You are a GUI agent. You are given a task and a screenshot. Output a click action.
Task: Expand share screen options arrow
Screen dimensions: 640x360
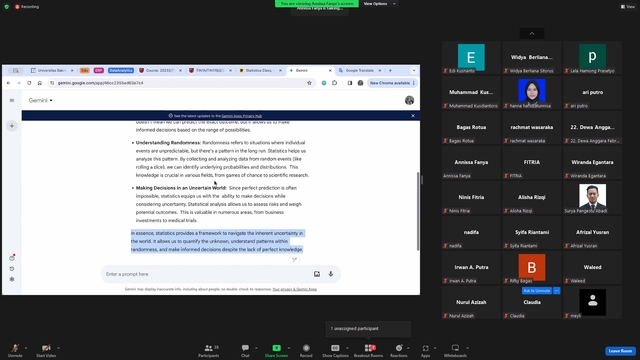[289, 348]
